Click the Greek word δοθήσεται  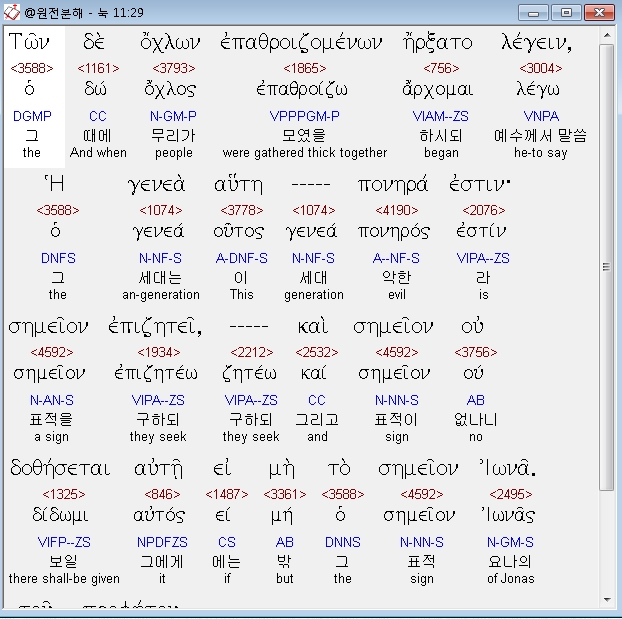[60, 469]
